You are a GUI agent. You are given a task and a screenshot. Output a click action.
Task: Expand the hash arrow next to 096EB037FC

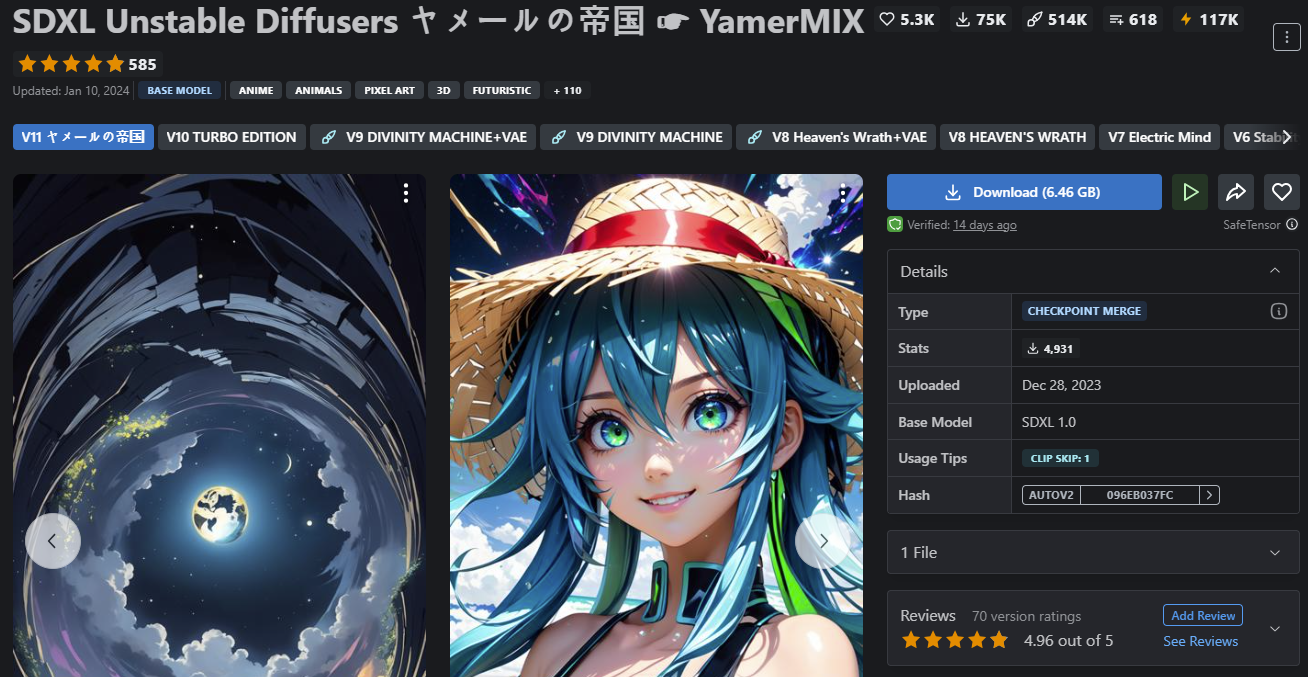coord(1209,494)
